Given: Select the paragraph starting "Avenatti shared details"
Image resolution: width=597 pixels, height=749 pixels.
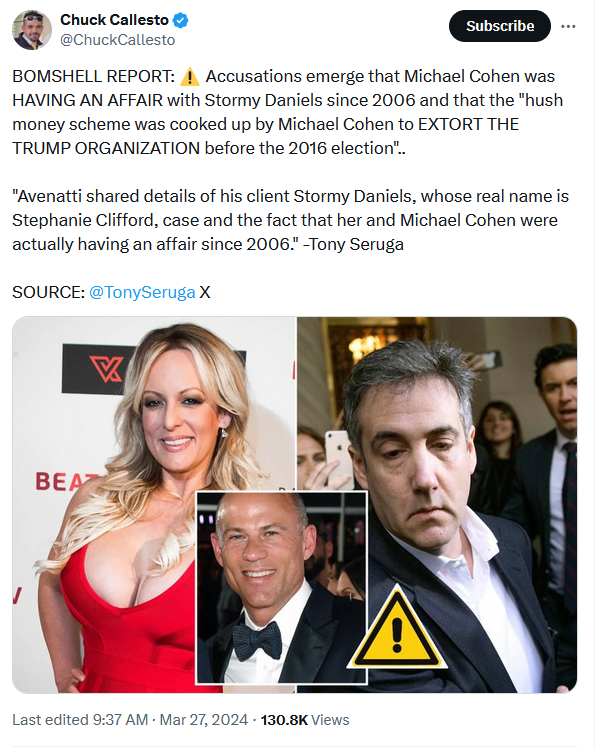Looking at the screenshot, I should tap(290, 220).
